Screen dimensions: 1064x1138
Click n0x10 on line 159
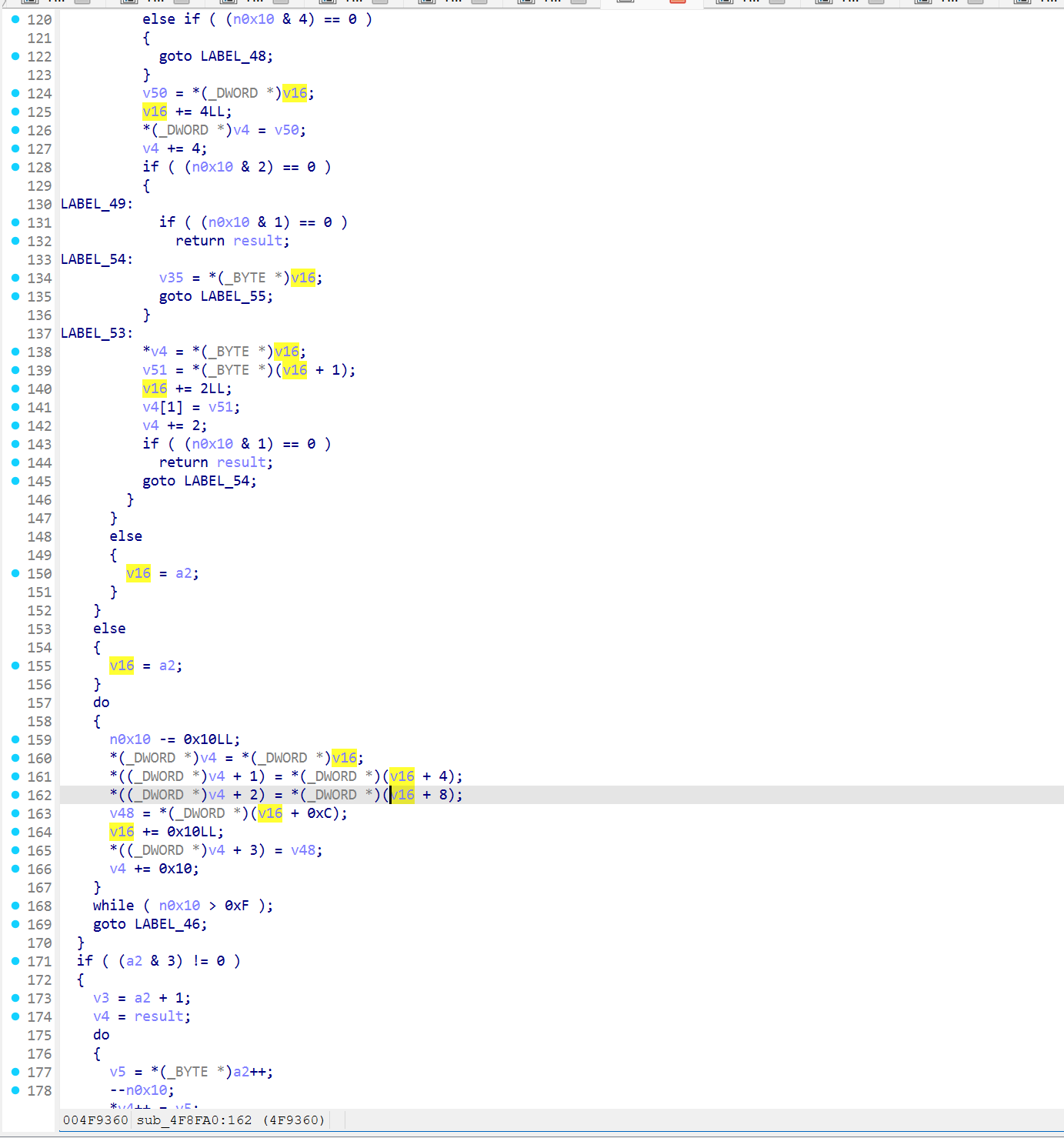[x=130, y=739]
